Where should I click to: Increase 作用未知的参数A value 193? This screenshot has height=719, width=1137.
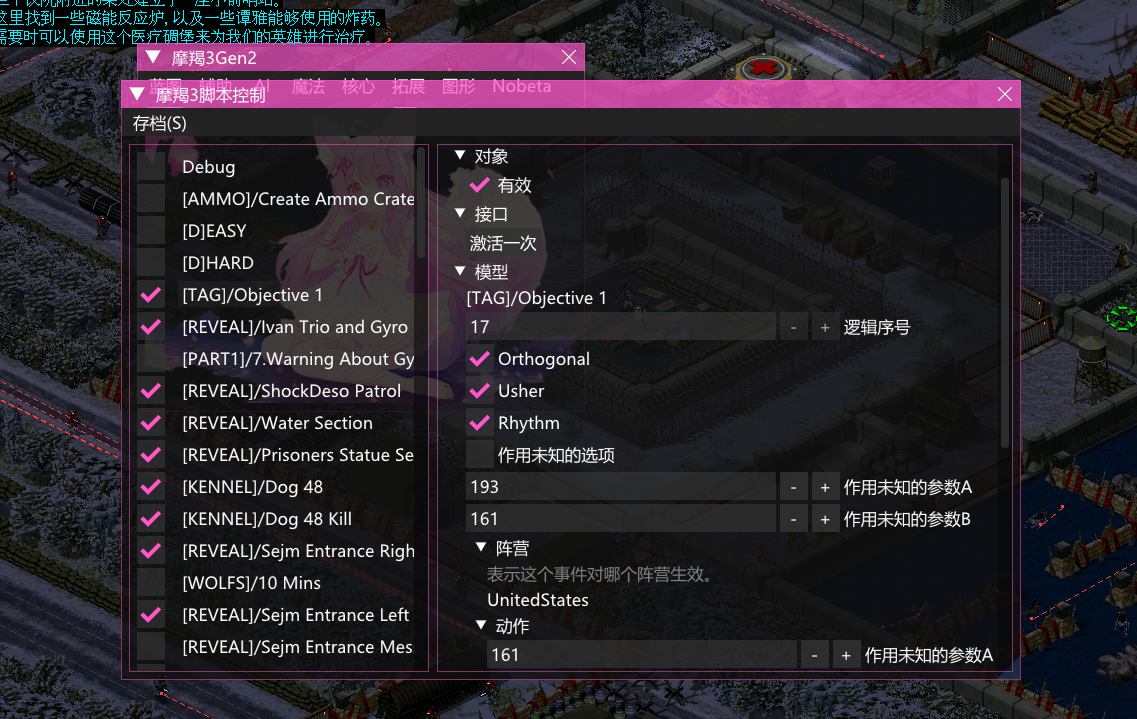coord(824,487)
